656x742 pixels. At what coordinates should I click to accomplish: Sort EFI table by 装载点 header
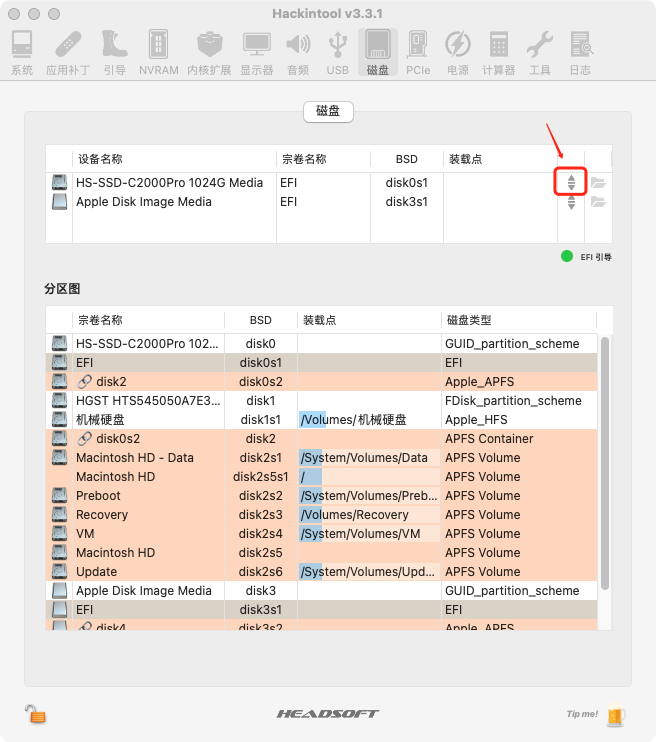(500, 159)
